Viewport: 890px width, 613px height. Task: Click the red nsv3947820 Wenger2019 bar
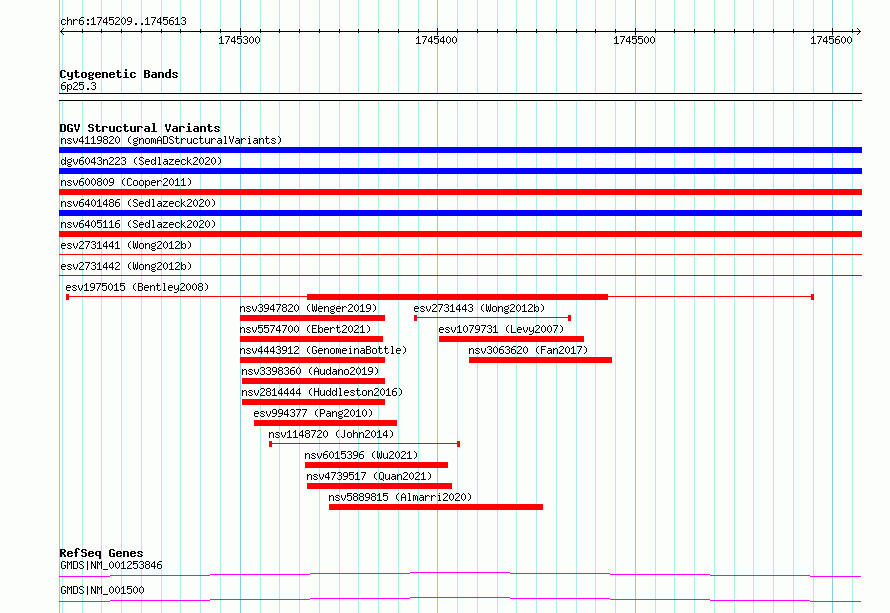pyautogui.click(x=313, y=318)
